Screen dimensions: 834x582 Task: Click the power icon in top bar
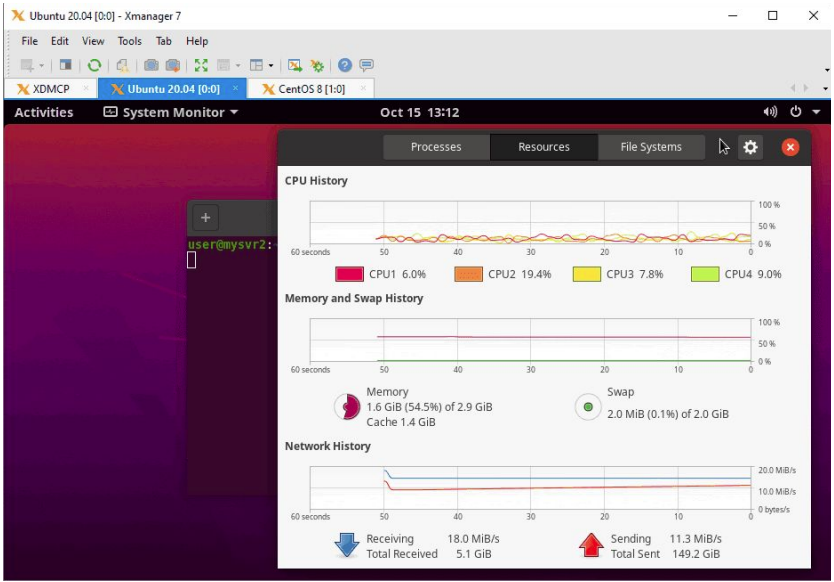pos(795,112)
